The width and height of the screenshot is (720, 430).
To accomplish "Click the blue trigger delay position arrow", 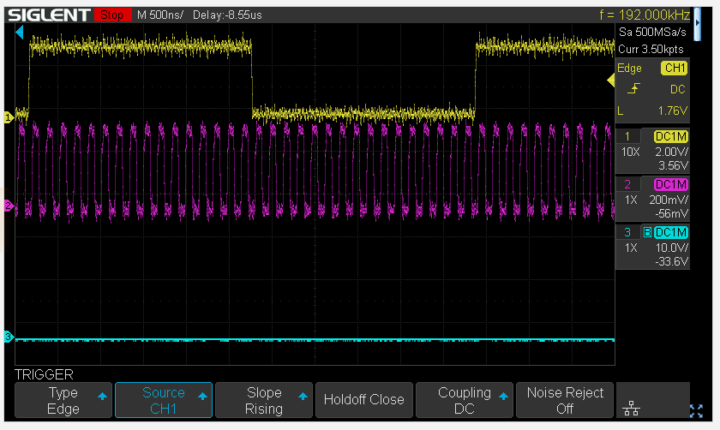I will pyautogui.click(x=19, y=32).
